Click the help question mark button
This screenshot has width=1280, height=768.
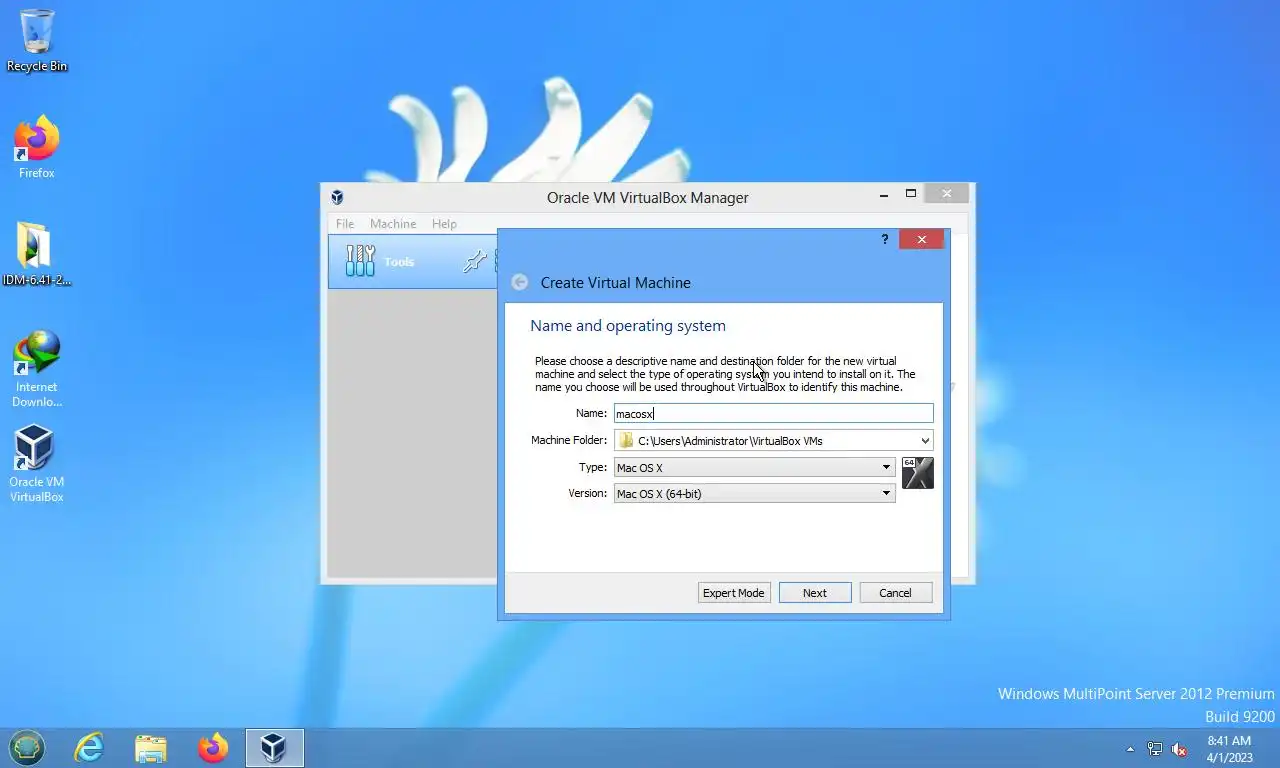[x=884, y=239]
